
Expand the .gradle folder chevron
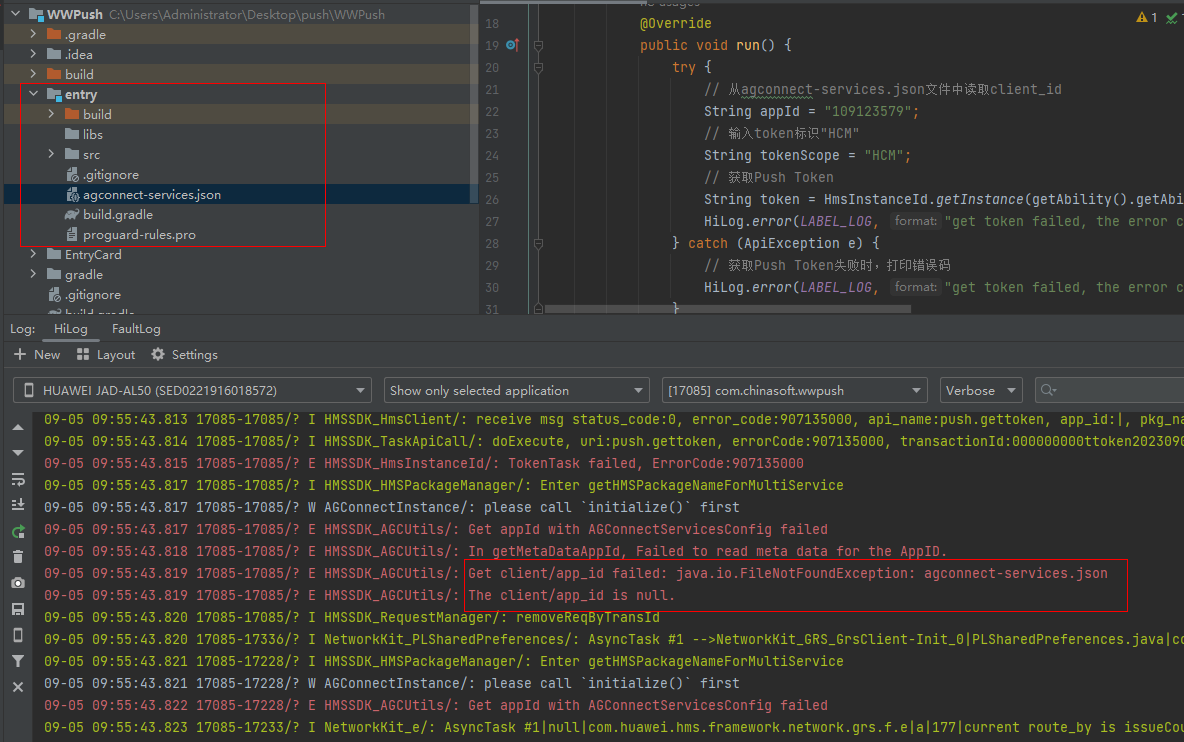33,34
